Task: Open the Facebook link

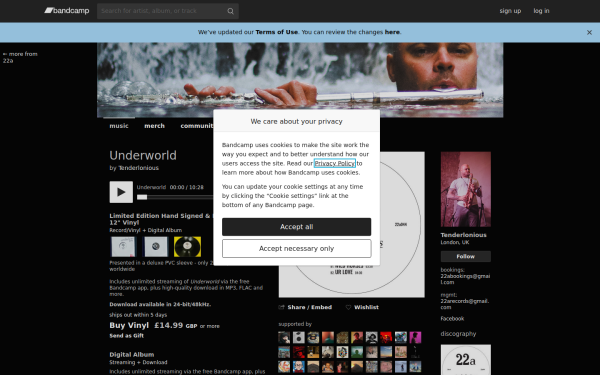Action: pyautogui.click(x=452, y=319)
